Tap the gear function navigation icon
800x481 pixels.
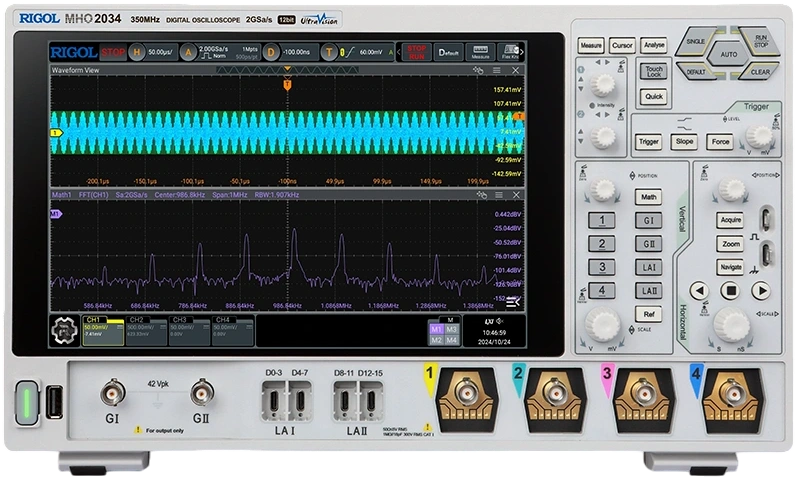click(x=66, y=330)
